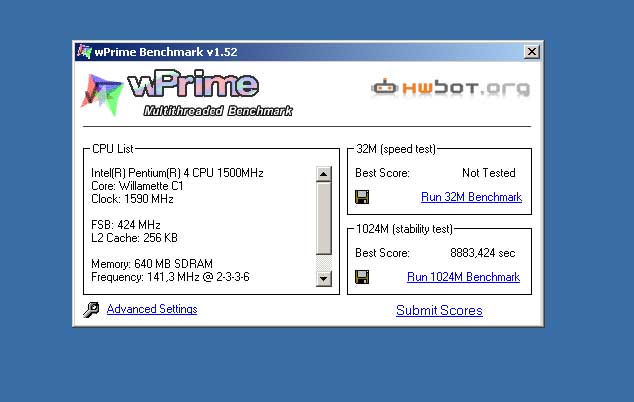
Task: Click the wPrime icon in the title bar
Action: pyautogui.click(x=84, y=51)
